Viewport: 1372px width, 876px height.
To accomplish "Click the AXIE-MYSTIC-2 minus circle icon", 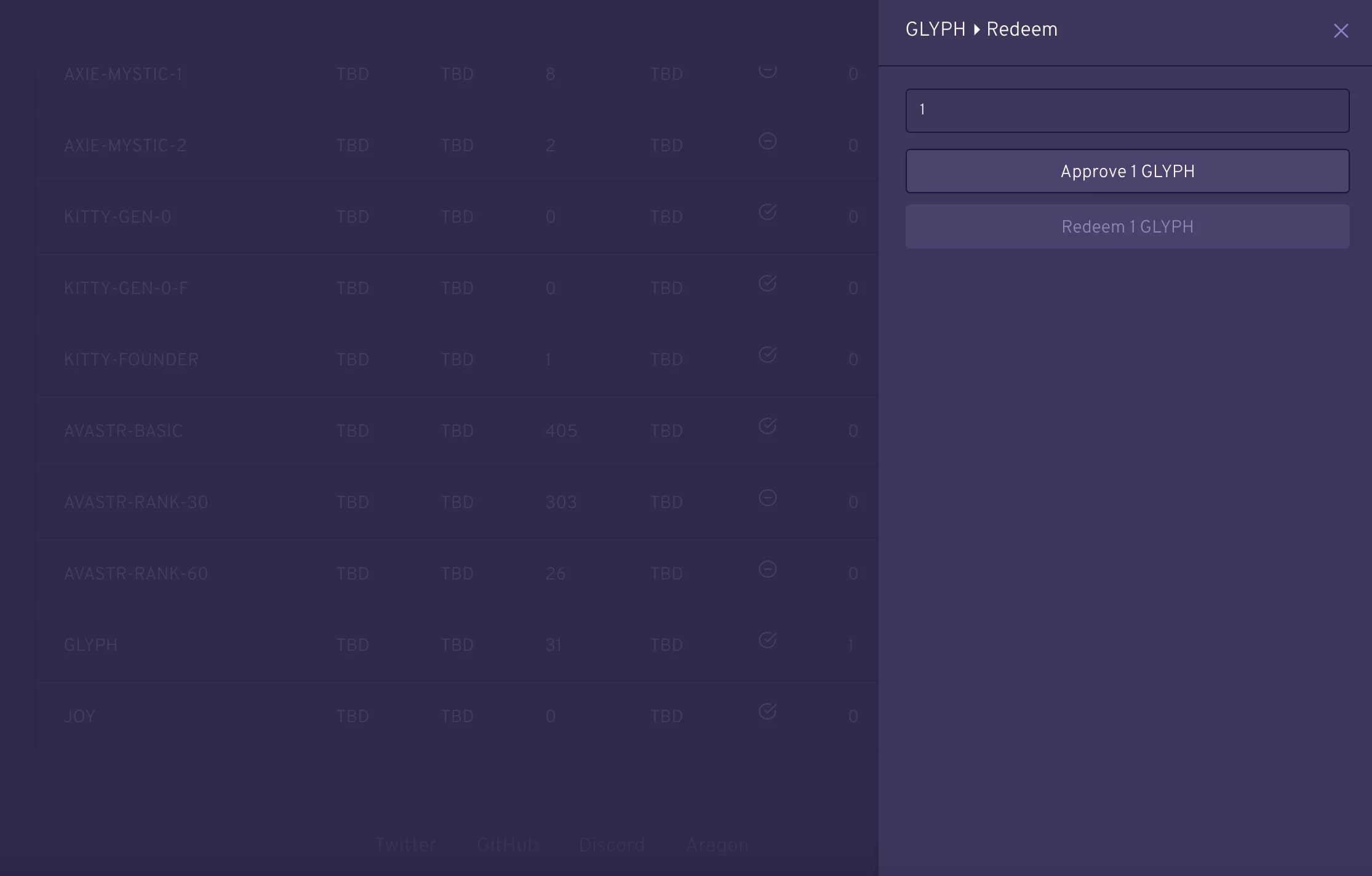I will pos(767,141).
